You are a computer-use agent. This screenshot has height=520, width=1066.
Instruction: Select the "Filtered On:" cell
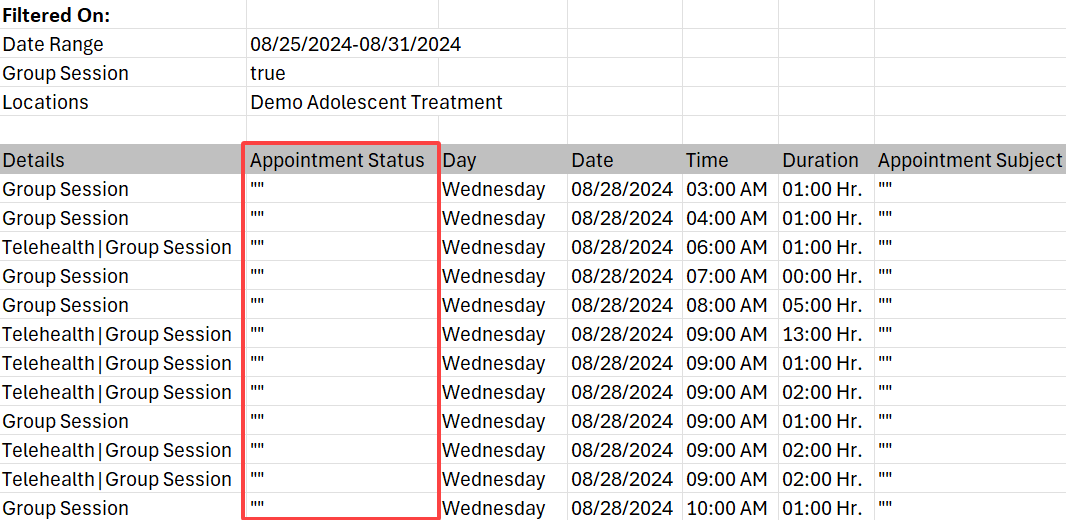(57, 15)
